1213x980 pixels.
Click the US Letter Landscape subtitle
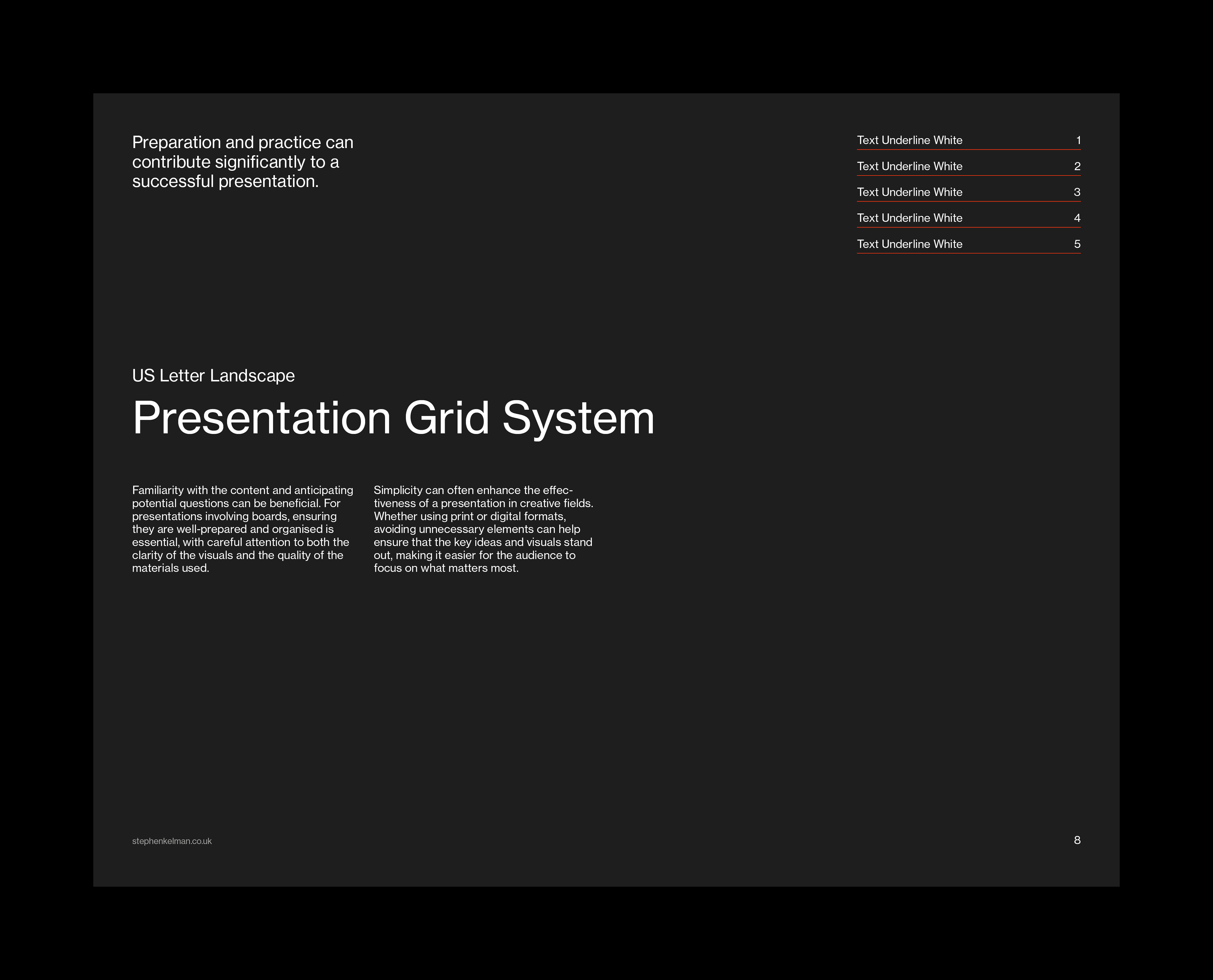coord(213,375)
